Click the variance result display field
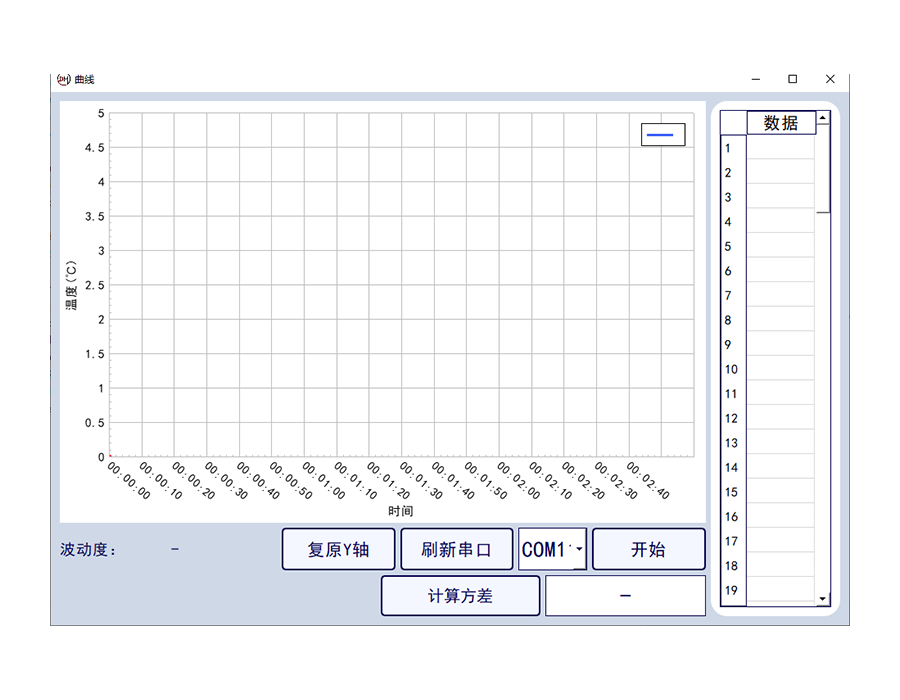The image size is (900, 700). [x=625, y=595]
